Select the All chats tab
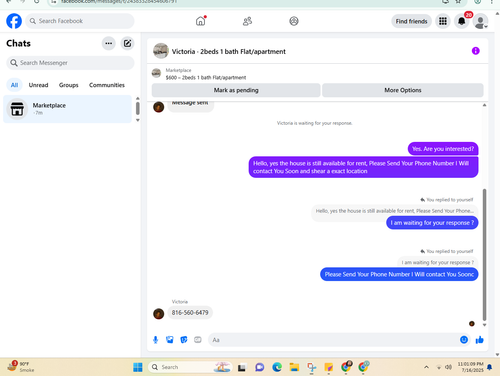This screenshot has height=376, width=500. click(x=14, y=85)
